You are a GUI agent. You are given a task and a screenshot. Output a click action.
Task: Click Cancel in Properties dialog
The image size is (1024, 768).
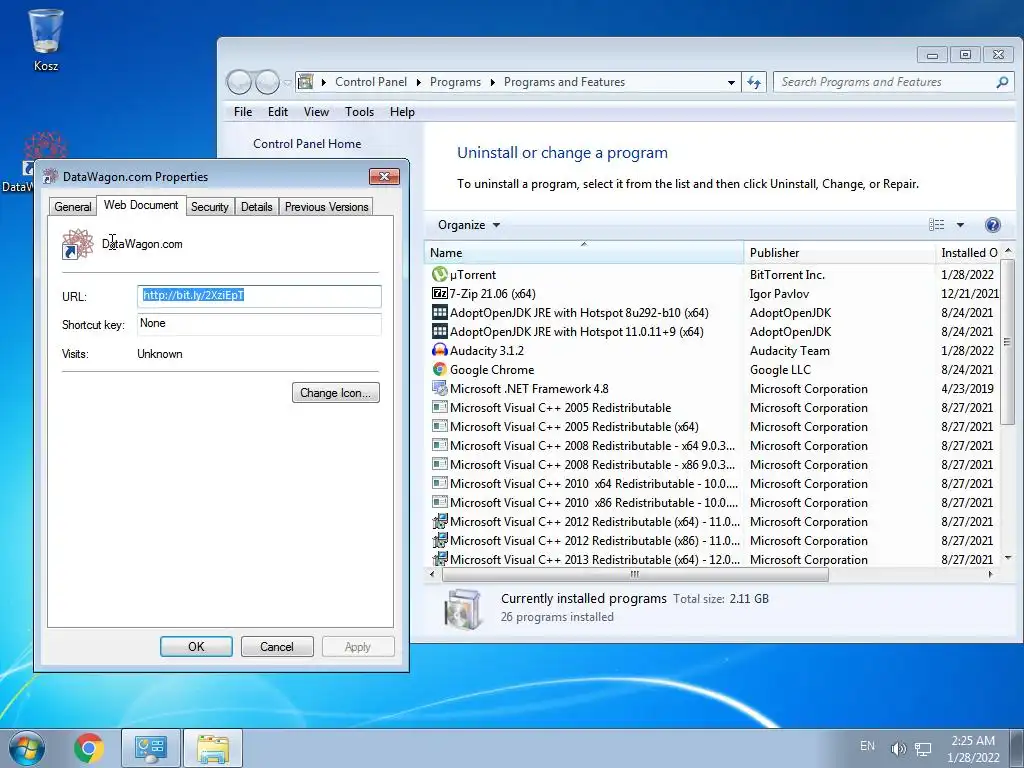tap(277, 647)
